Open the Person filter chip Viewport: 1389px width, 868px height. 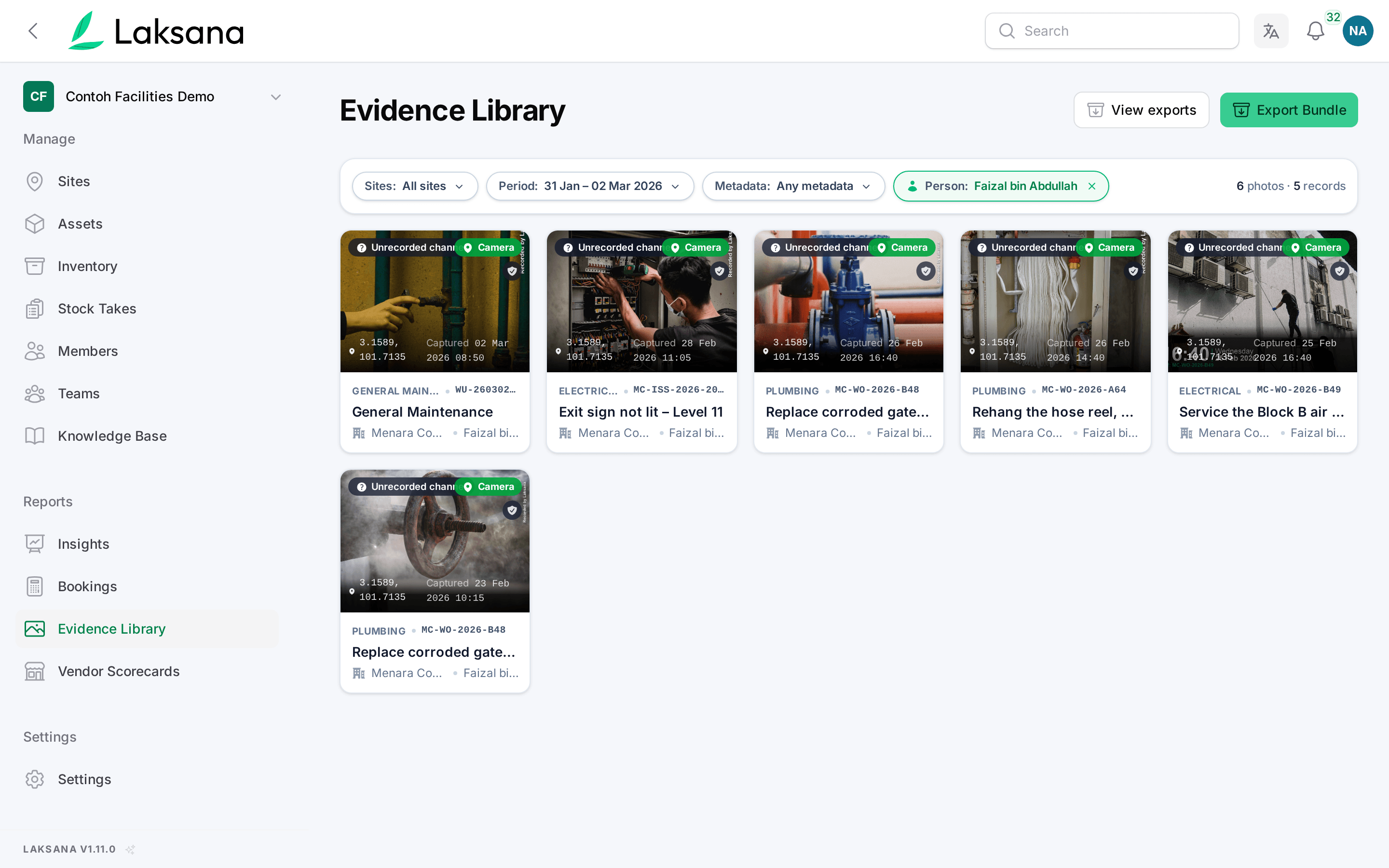coord(1000,186)
